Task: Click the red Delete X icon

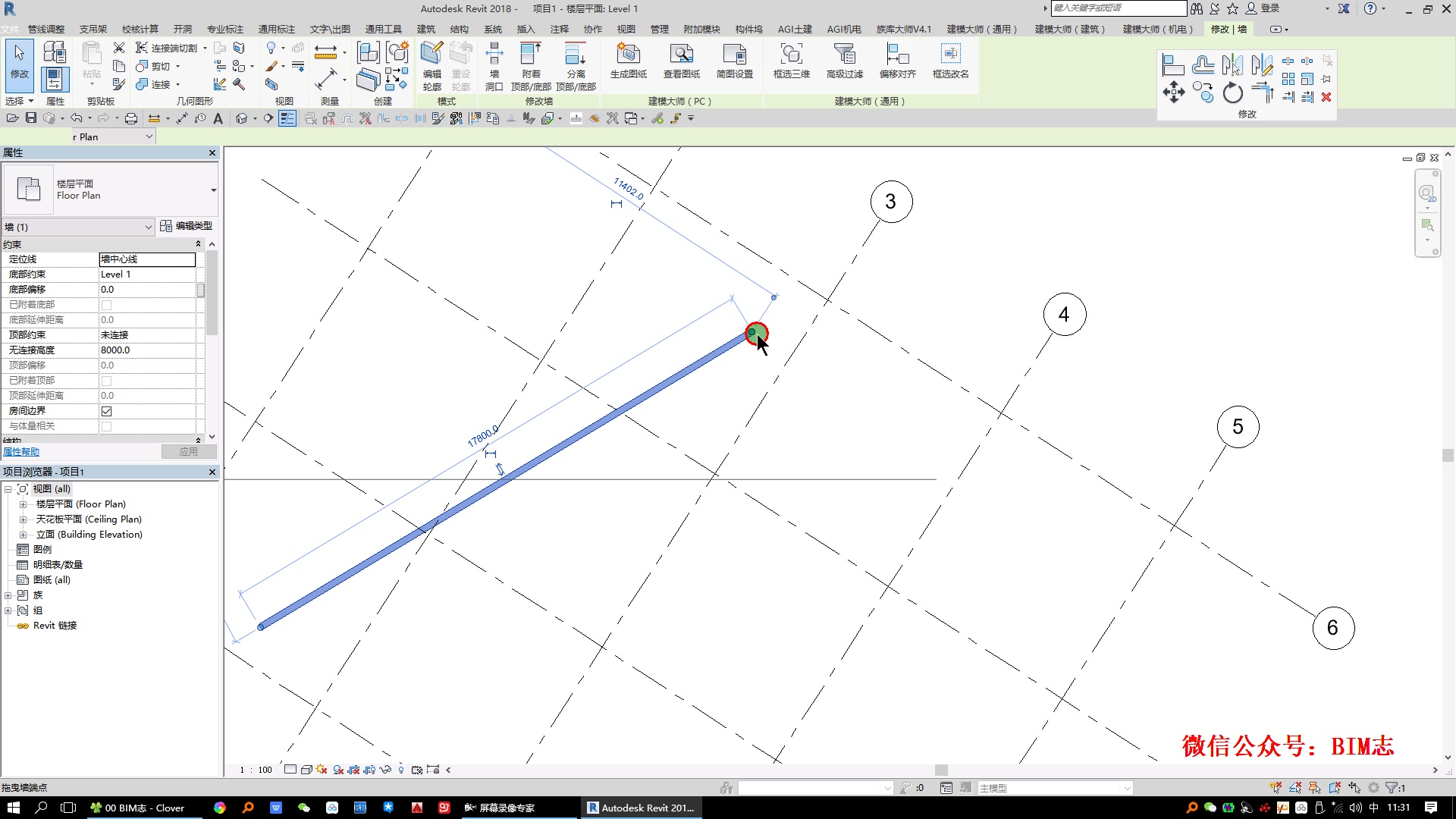Action: point(1326,97)
